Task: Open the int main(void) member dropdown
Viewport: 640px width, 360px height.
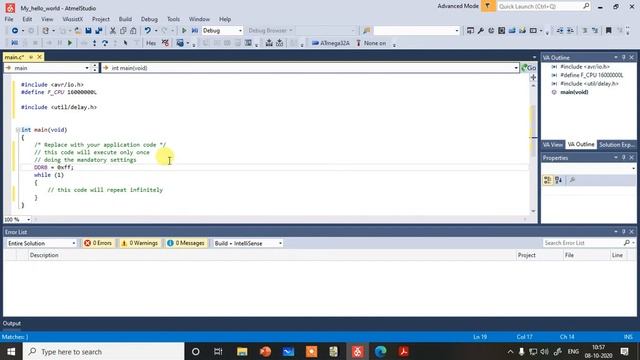Action: coord(516,68)
